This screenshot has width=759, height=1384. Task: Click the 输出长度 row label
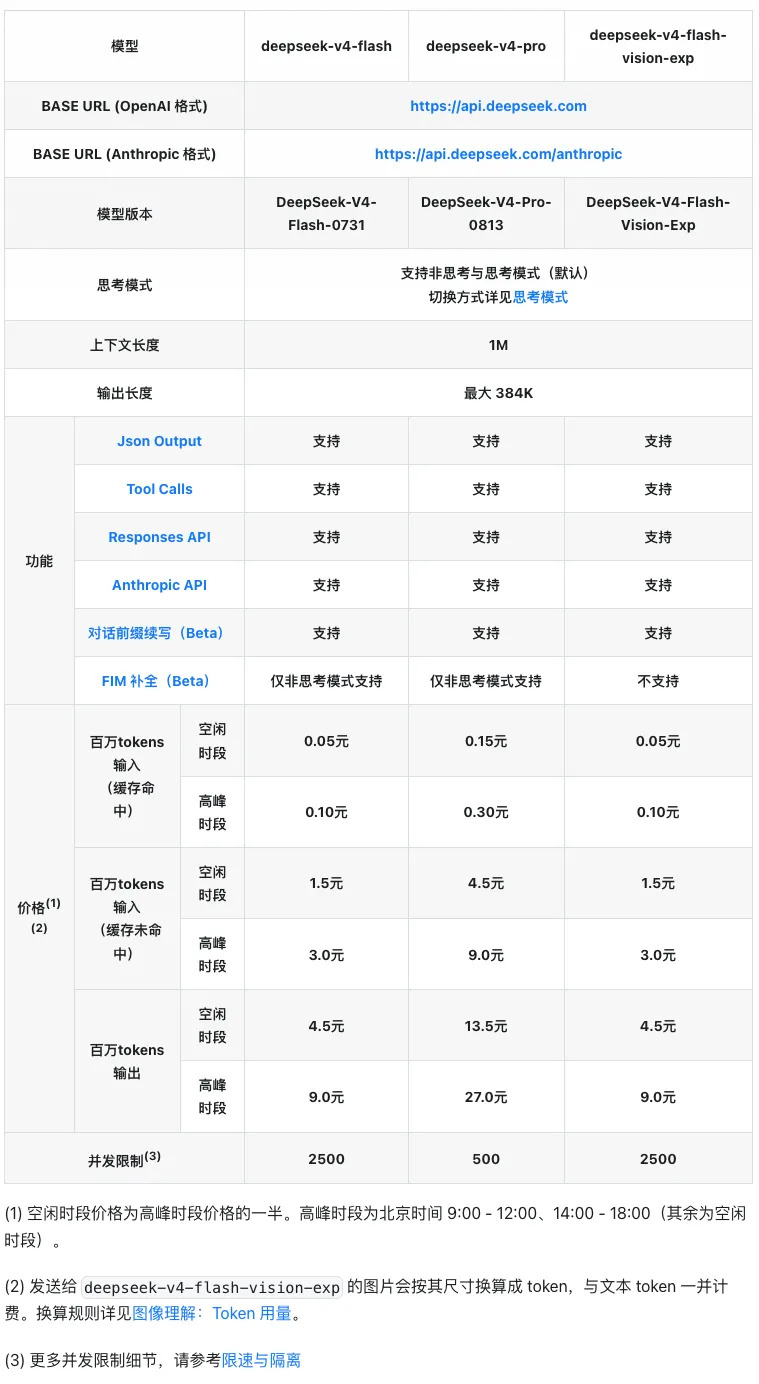coord(125,393)
